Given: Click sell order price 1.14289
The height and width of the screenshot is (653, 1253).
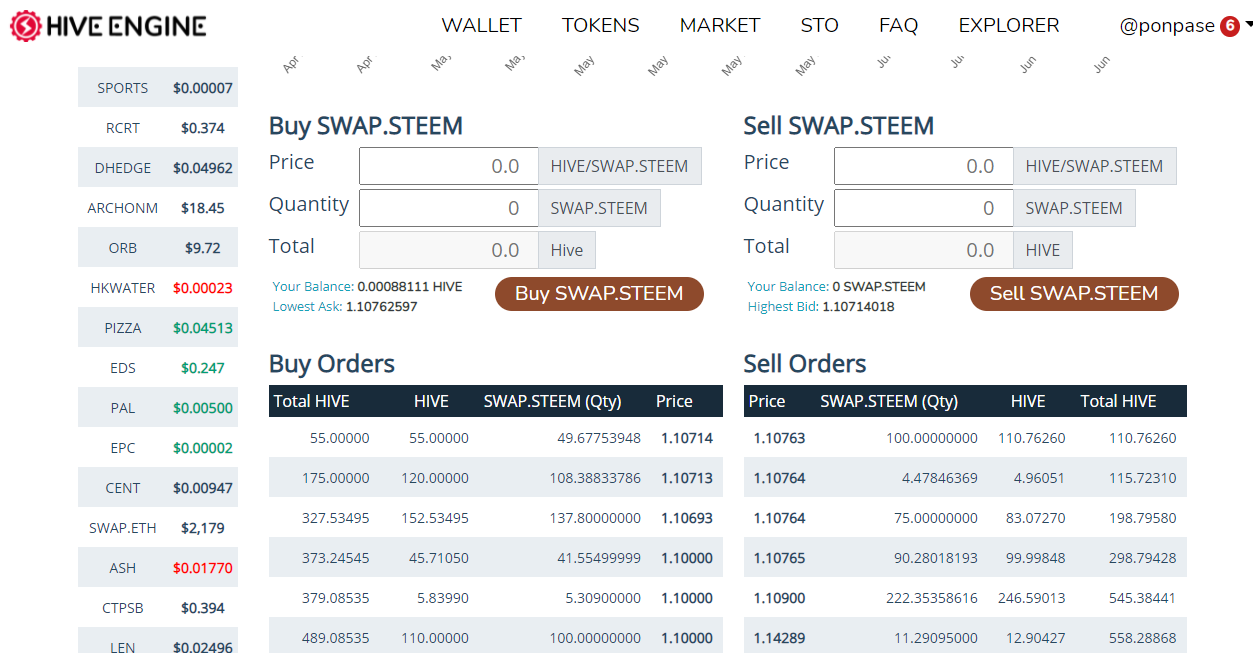Looking at the screenshot, I should tap(777, 638).
